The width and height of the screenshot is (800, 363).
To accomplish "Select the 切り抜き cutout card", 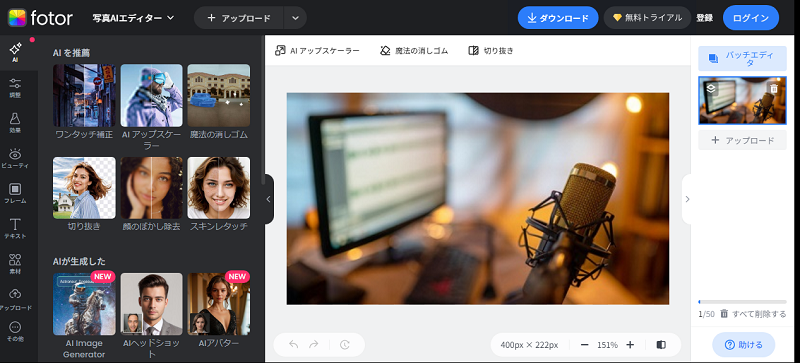I will click(x=84, y=188).
